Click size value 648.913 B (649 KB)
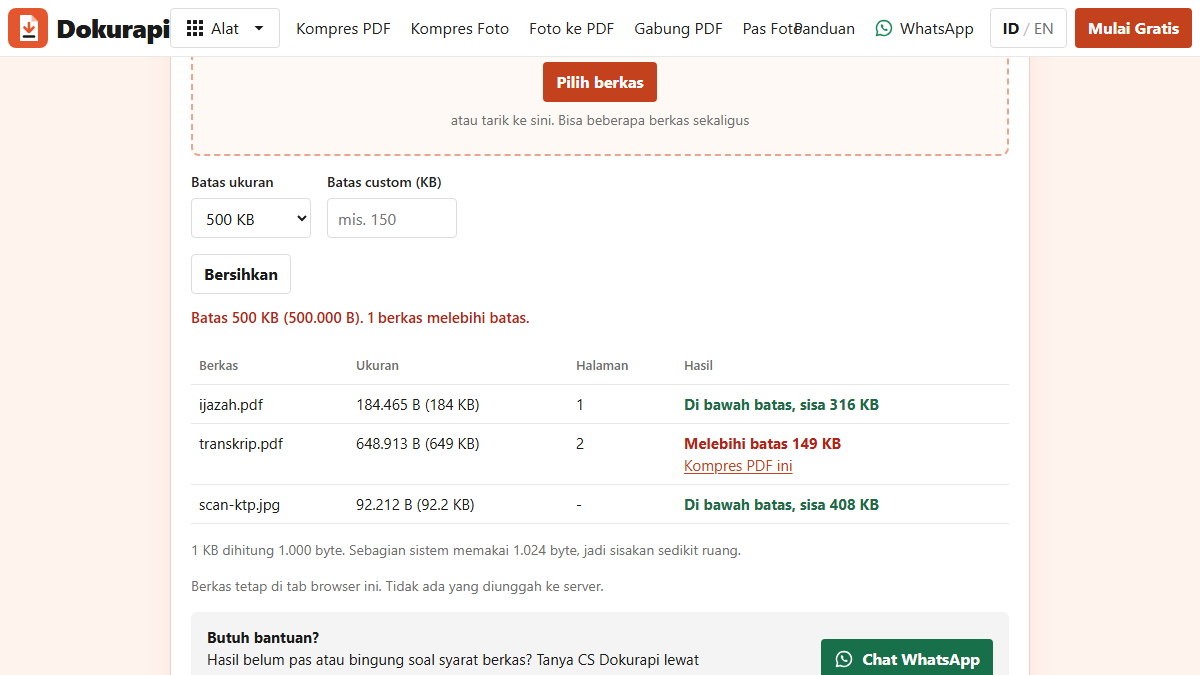The width and height of the screenshot is (1200, 675). pyautogui.click(x=418, y=443)
